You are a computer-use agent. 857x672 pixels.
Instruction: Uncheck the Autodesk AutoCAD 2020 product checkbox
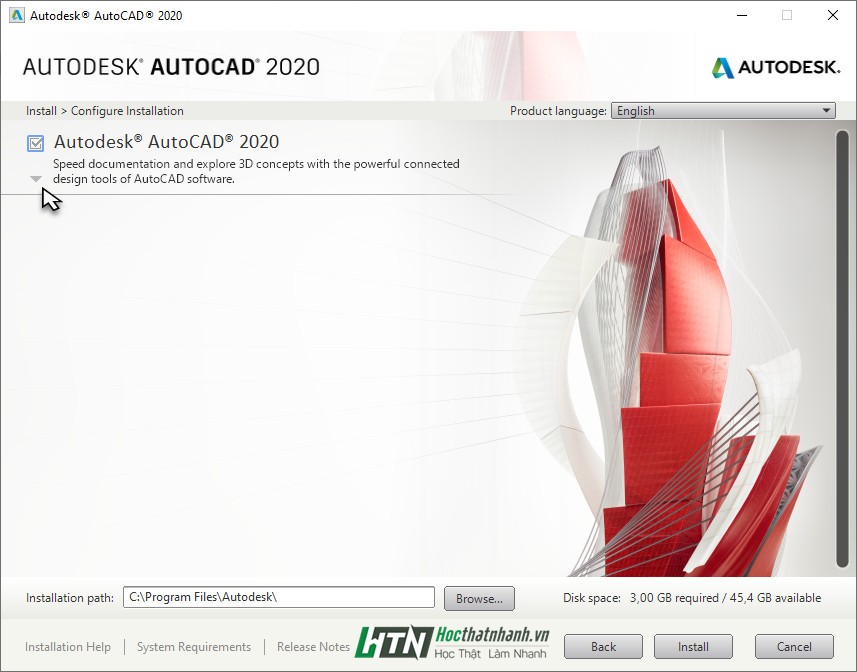pyautogui.click(x=36, y=143)
